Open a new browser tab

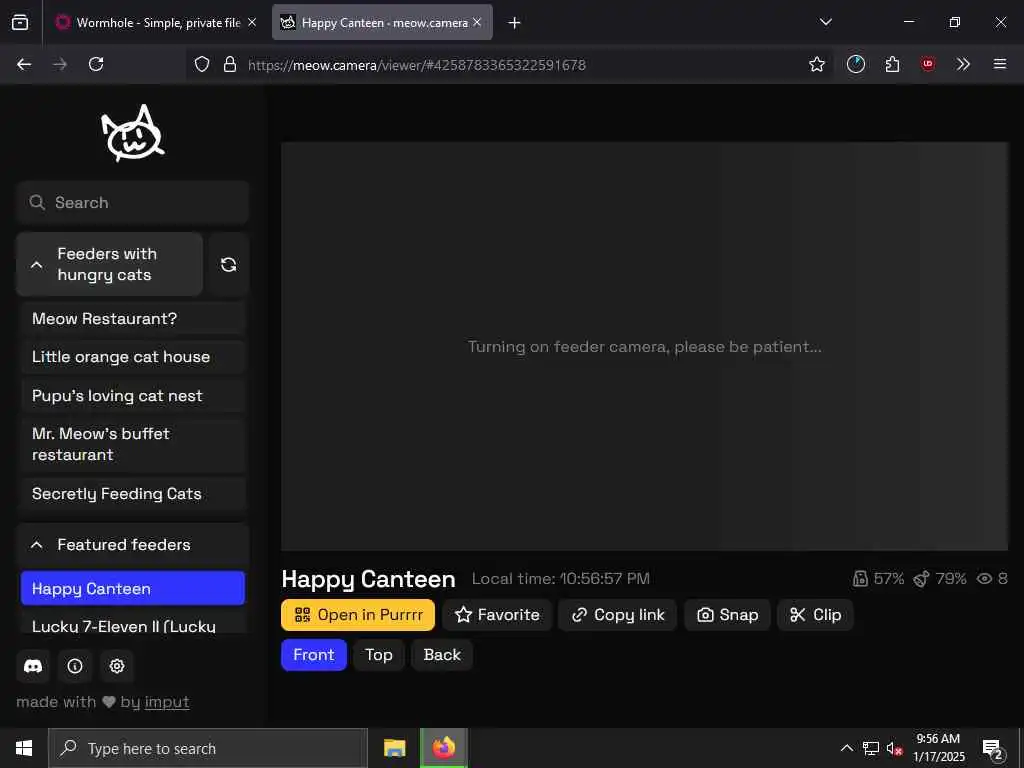[515, 23]
